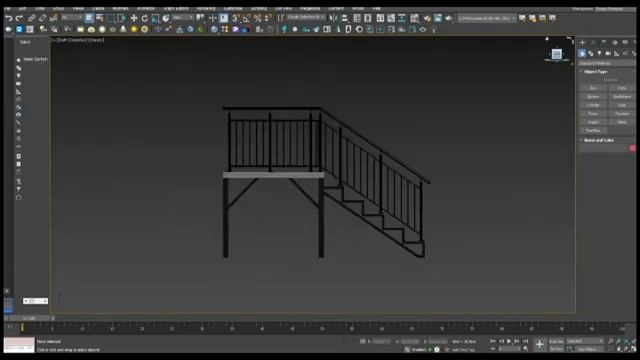The height and width of the screenshot is (360, 640).
Task: Click the Sphere primitive button
Action: coord(593,97)
